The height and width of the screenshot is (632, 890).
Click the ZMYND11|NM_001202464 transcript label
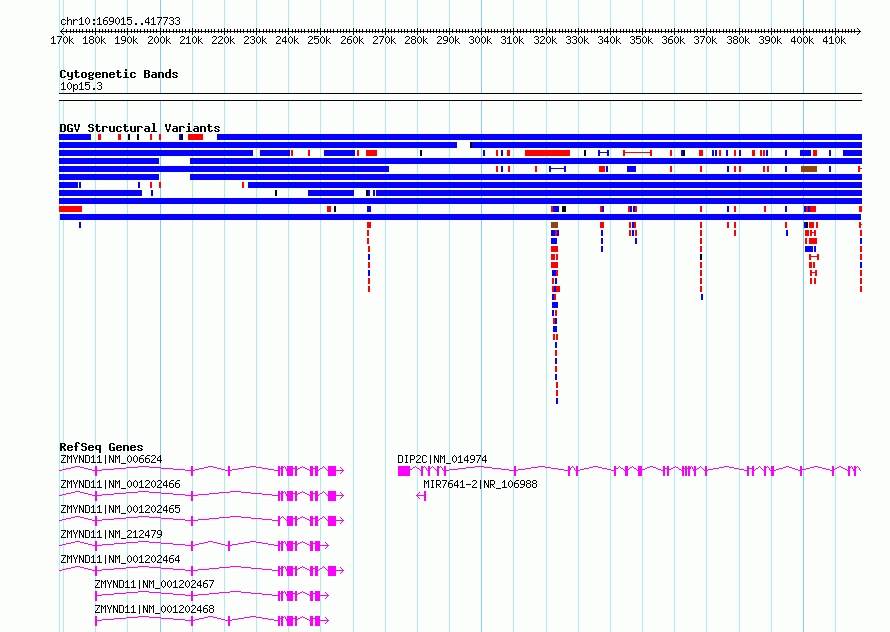click(120, 559)
